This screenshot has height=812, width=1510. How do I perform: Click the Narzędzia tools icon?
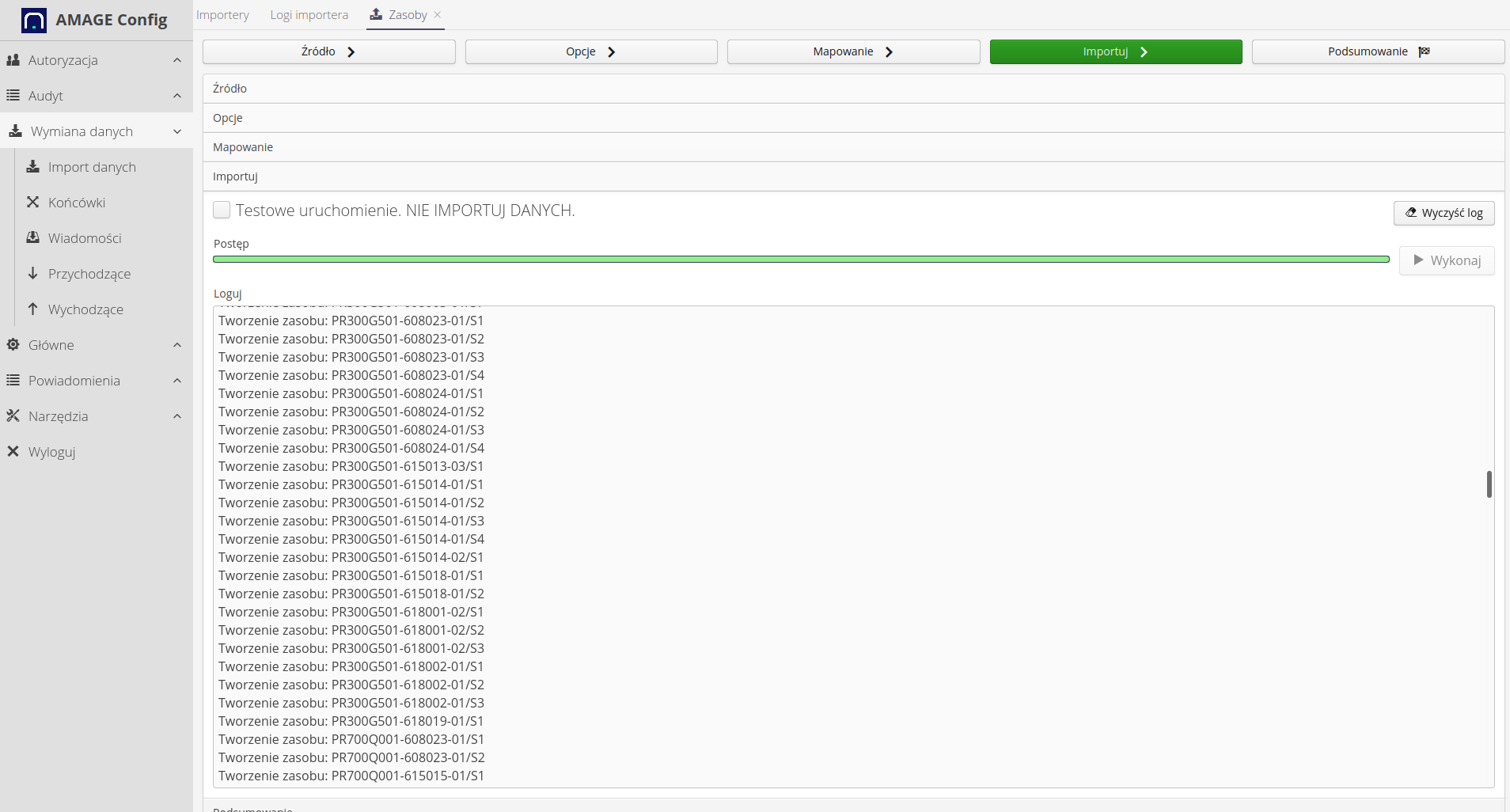coord(13,415)
